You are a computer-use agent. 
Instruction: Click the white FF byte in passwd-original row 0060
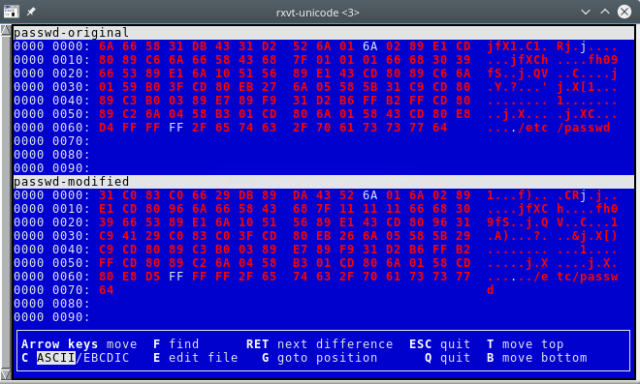click(x=176, y=128)
